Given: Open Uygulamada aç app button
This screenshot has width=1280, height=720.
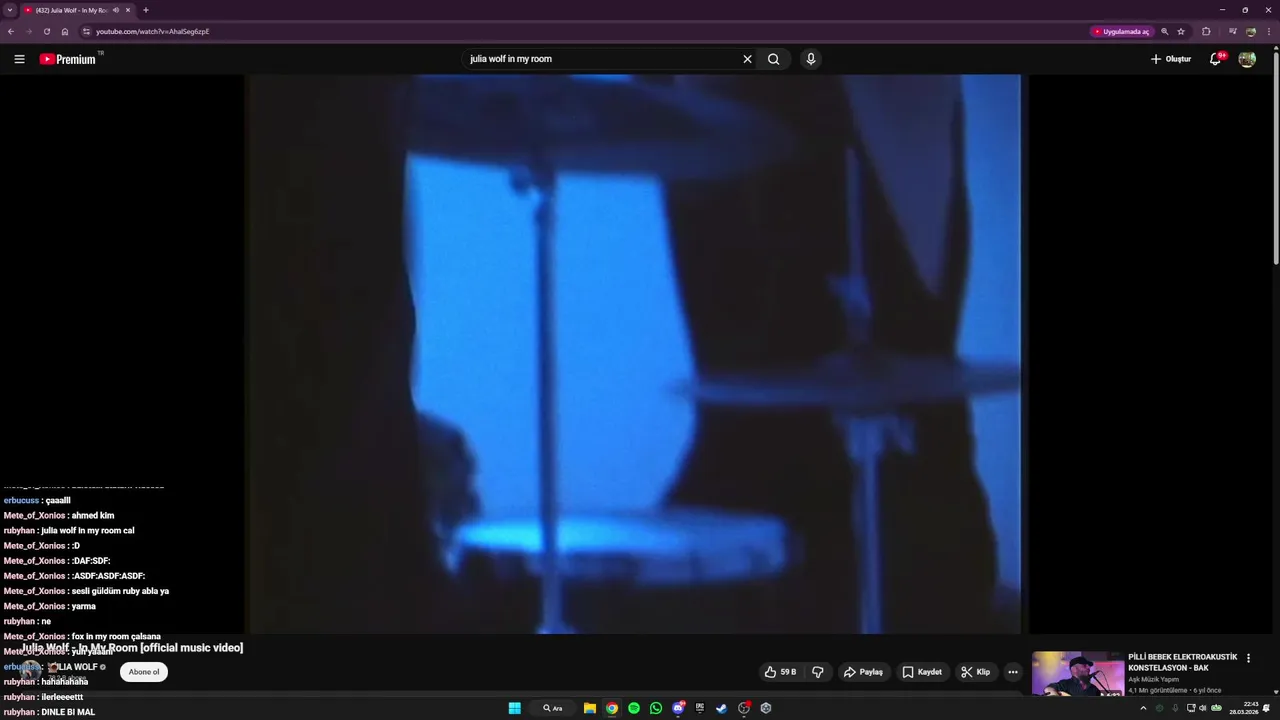Looking at the screenshot, I should (x=1122, y=31).
